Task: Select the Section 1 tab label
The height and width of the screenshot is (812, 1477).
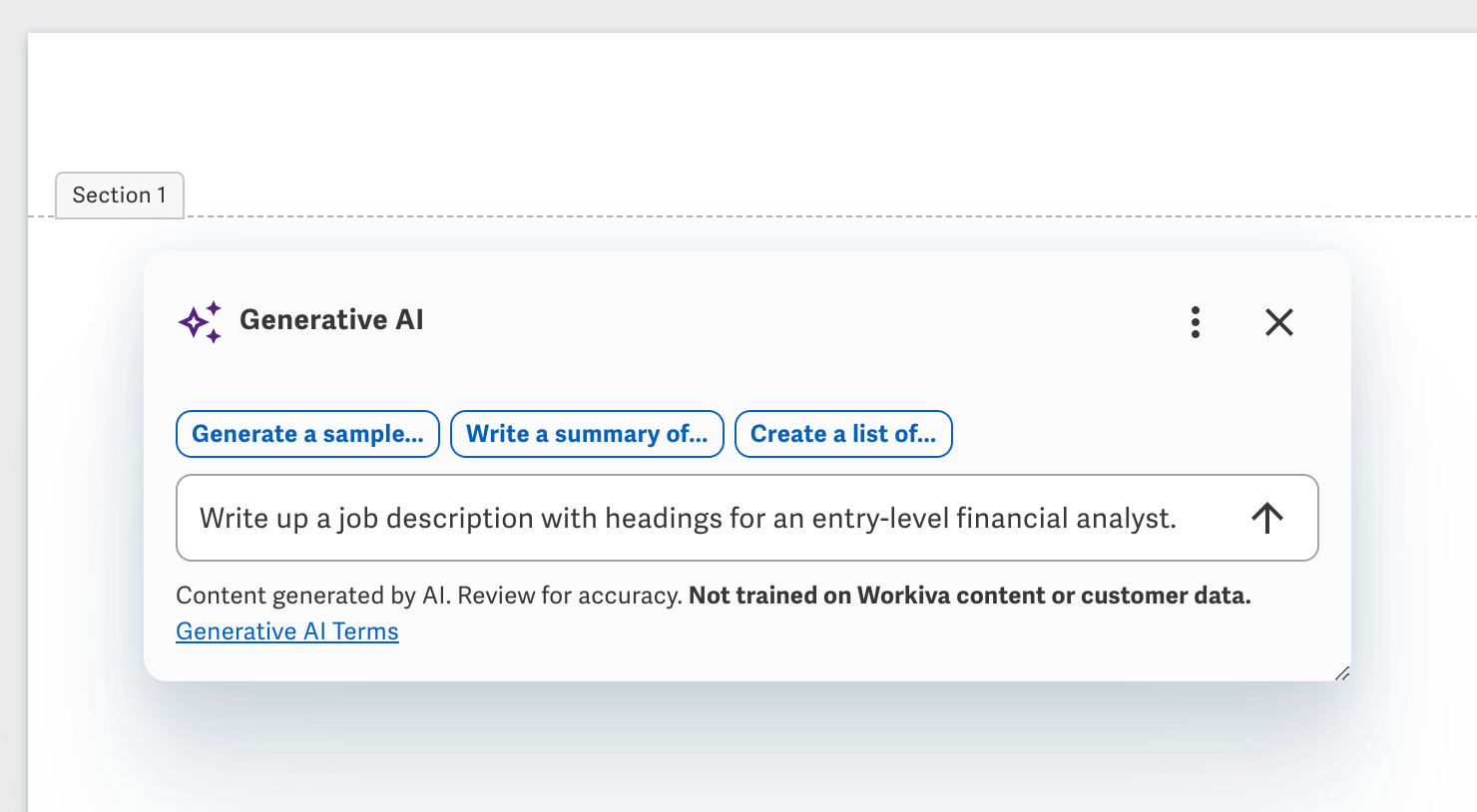Action: (120, 195)
